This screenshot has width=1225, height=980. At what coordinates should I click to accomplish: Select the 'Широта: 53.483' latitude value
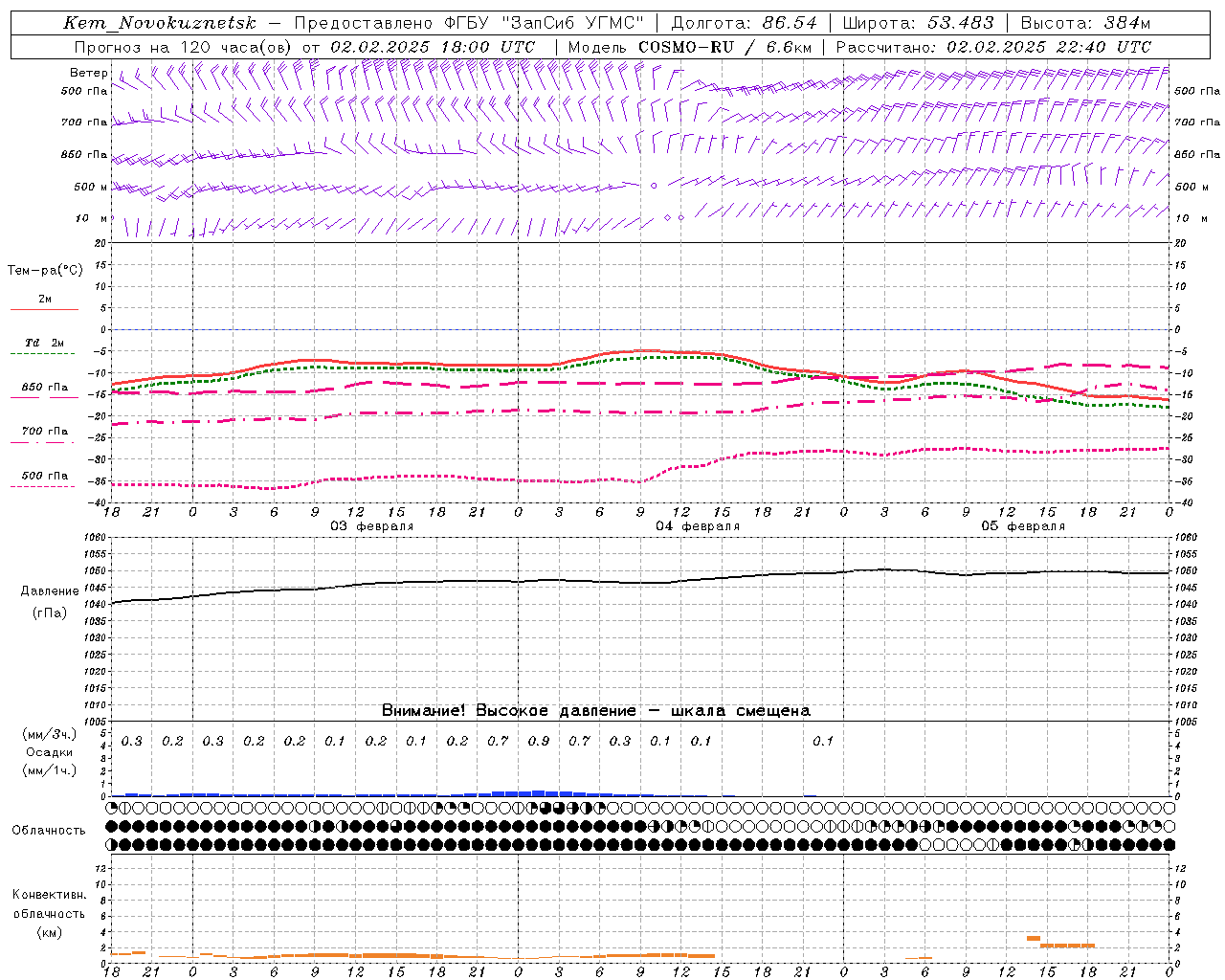pyautogui.click(x=918, y=23)
